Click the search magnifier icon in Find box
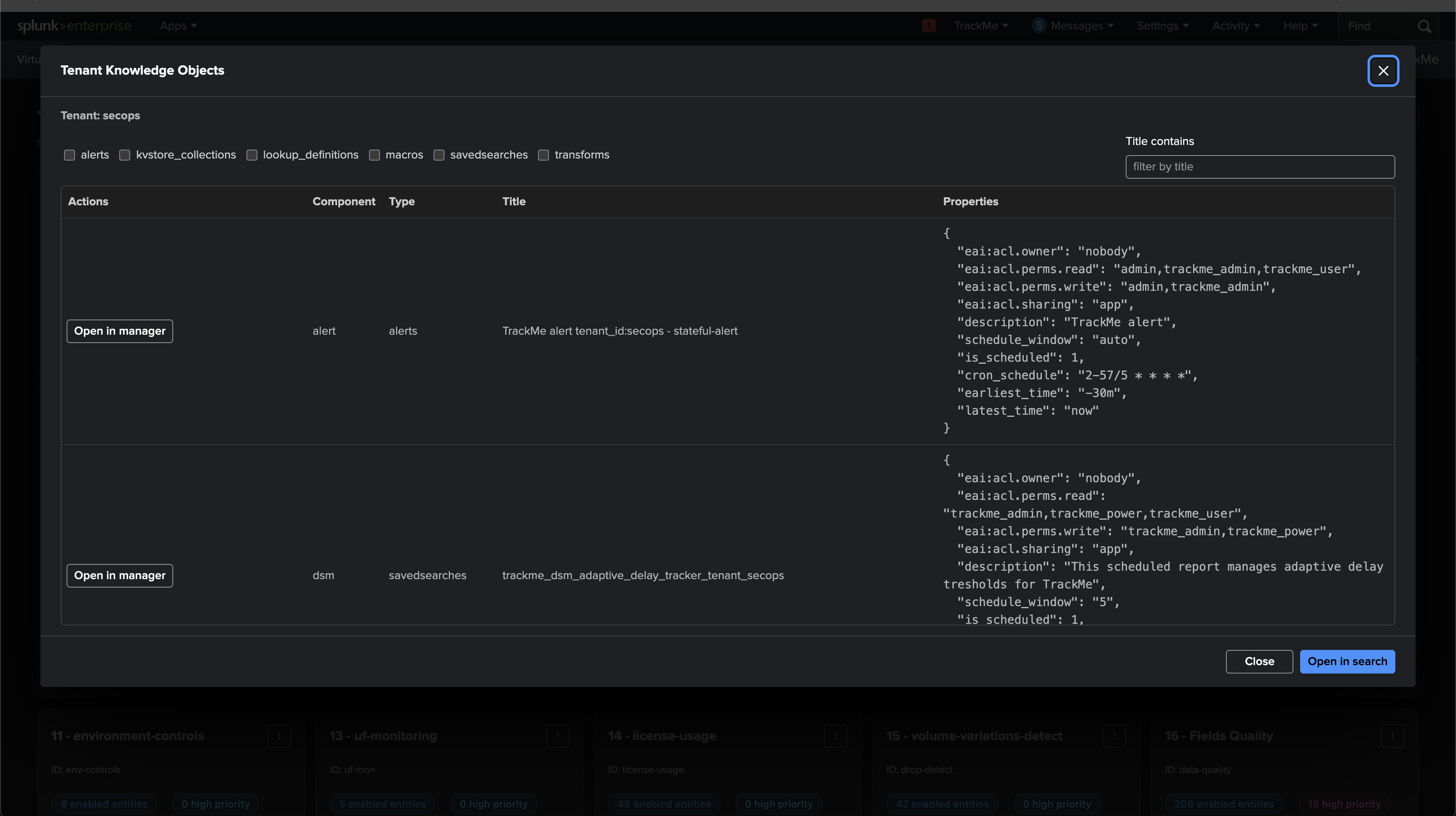The height and width of the screenshot is (816, 1456). (x=1424, y=27)
